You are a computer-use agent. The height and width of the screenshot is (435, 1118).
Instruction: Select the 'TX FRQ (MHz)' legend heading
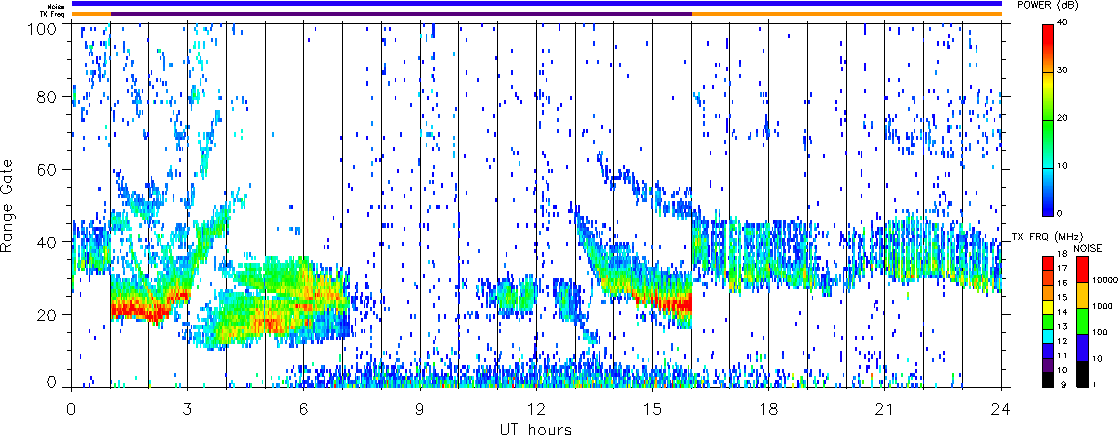(1048, 236)
